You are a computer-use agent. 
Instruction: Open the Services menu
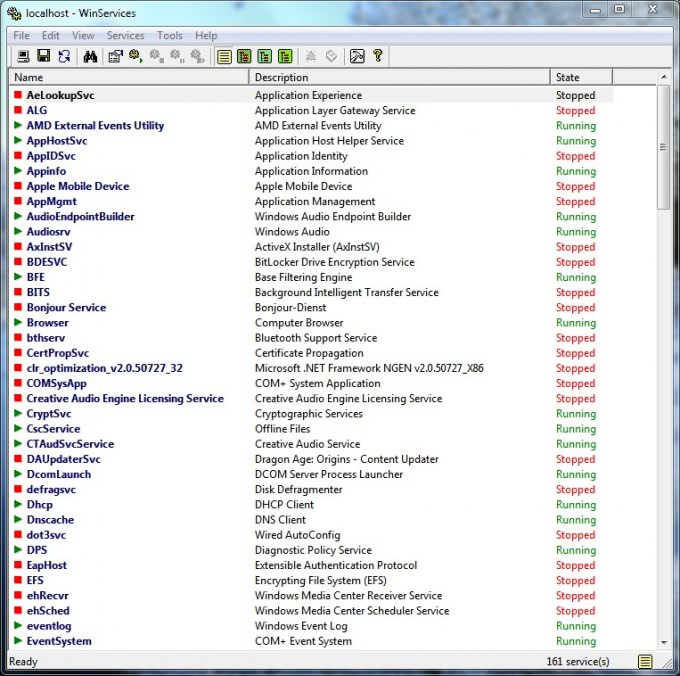[x=125, y=35]
